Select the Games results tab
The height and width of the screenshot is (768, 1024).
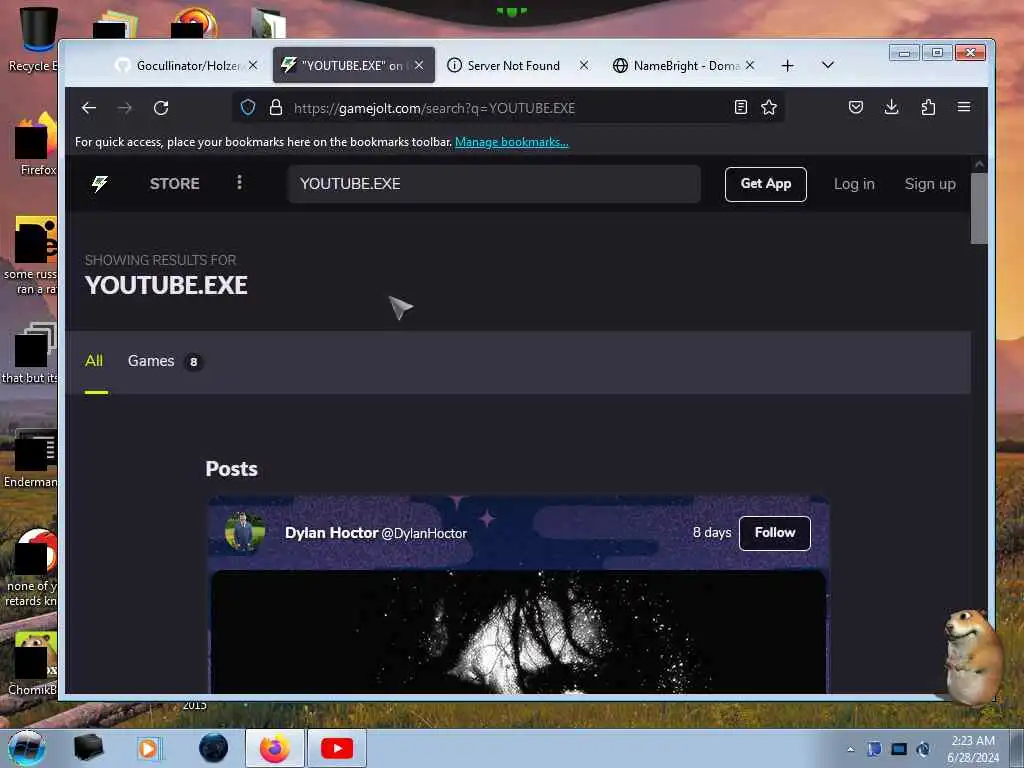tap(165, 361)
